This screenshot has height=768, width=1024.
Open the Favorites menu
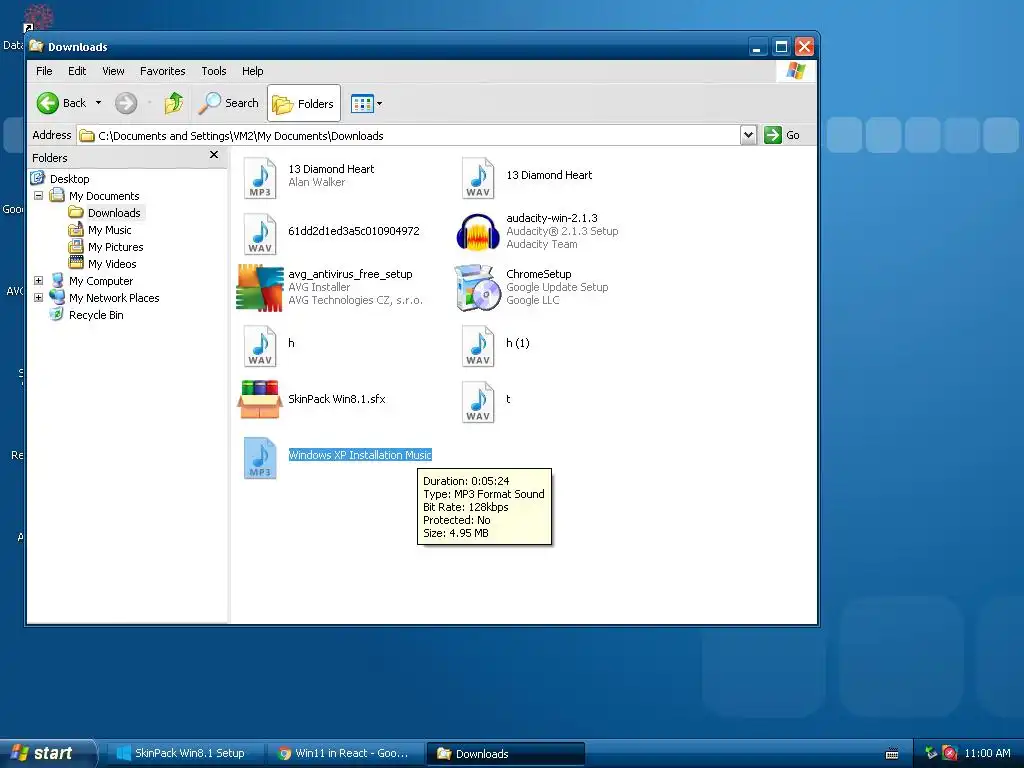pyautogui.click(x=163, y=71)
